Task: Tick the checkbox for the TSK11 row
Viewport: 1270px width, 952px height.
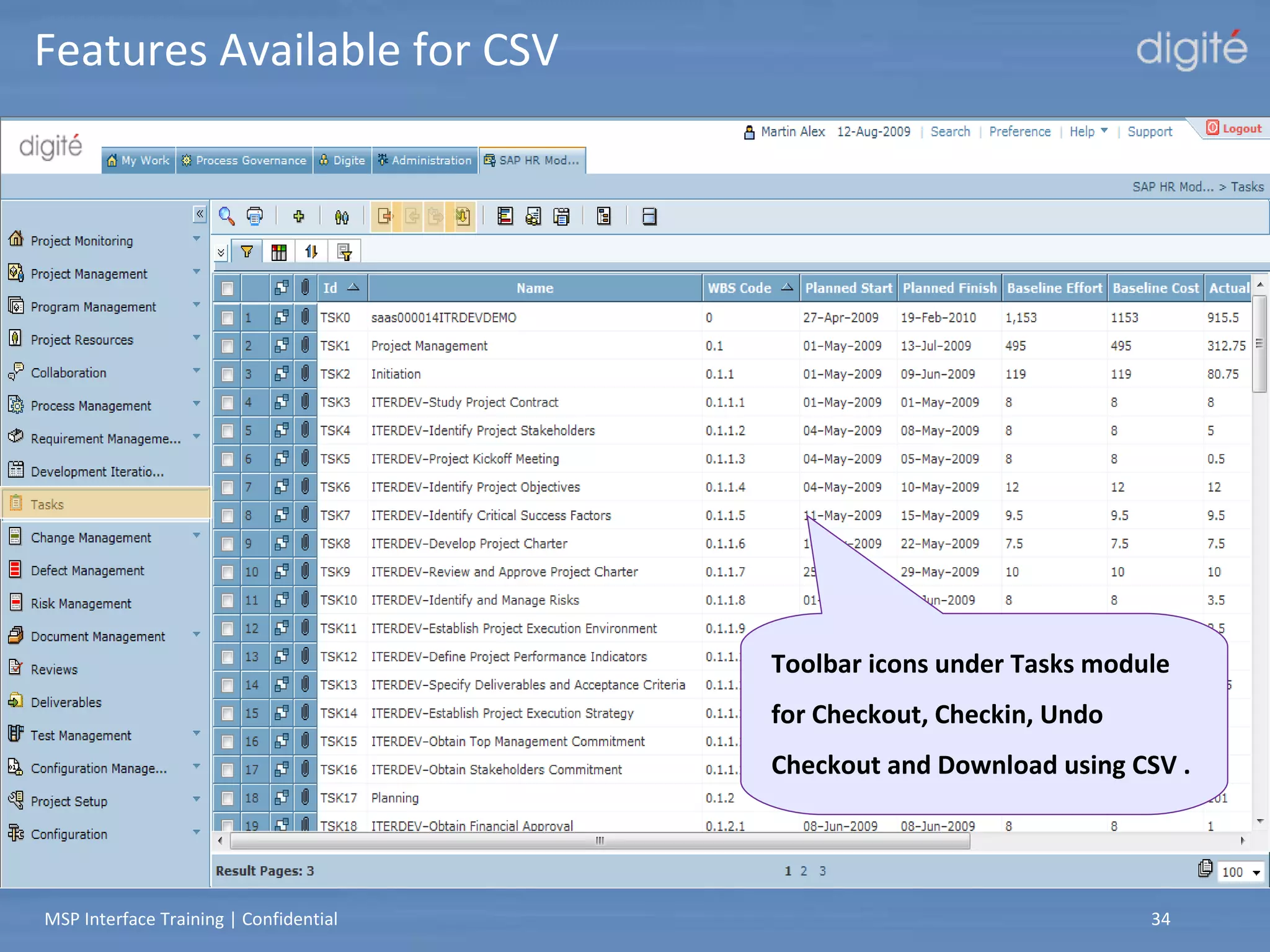Action: point(228,629)
